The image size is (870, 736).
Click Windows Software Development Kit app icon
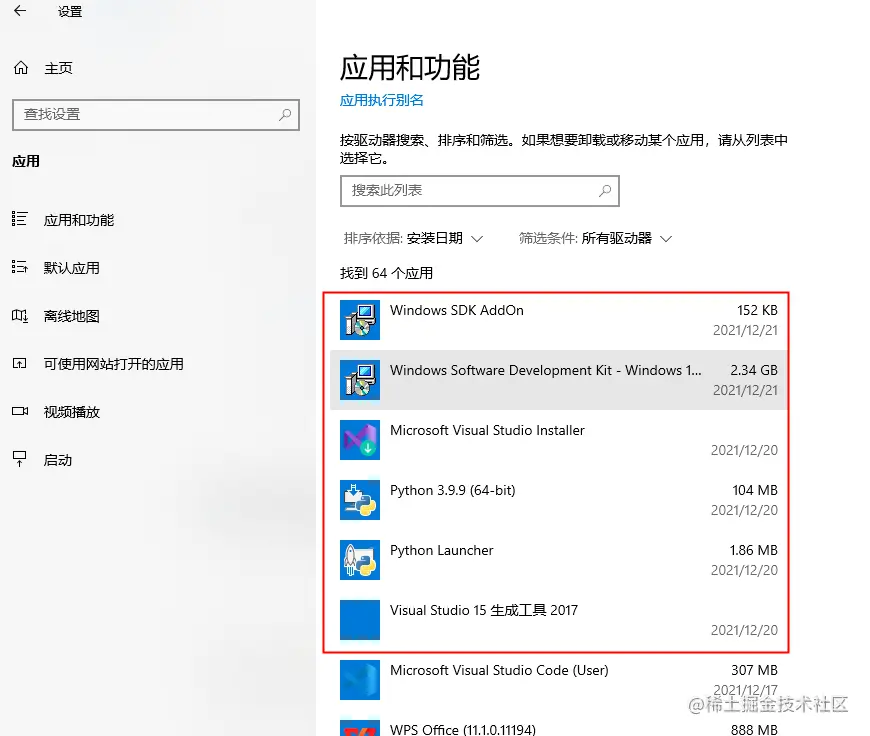click(360, 380)
